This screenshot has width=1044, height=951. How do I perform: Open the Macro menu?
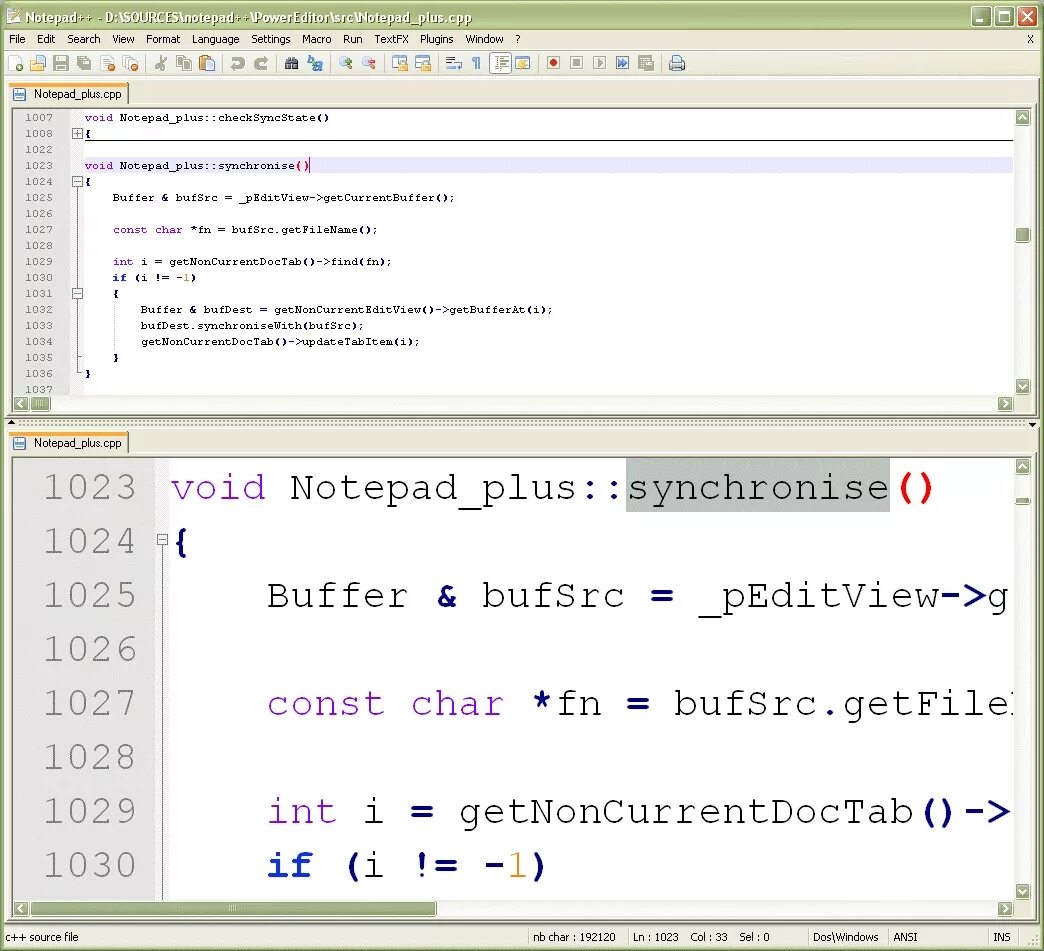coord(317,39)
